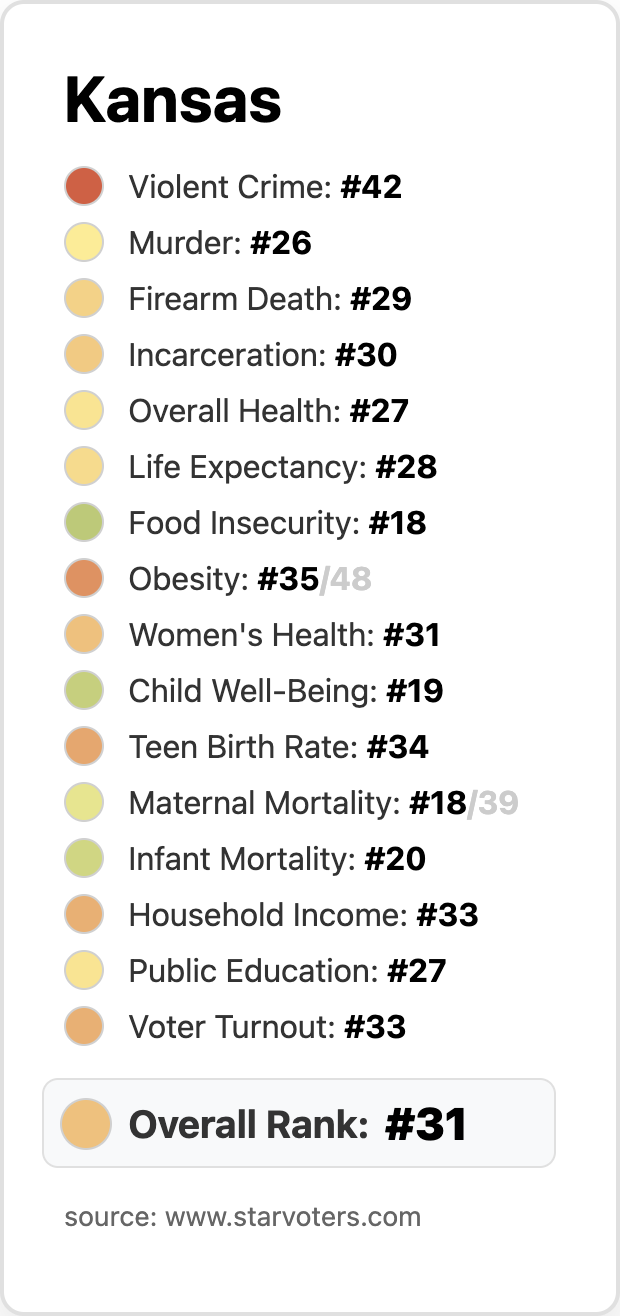Click the green Food Insecurity dot
This screenshot has height=1316, width=620.
tap(84, 523)
